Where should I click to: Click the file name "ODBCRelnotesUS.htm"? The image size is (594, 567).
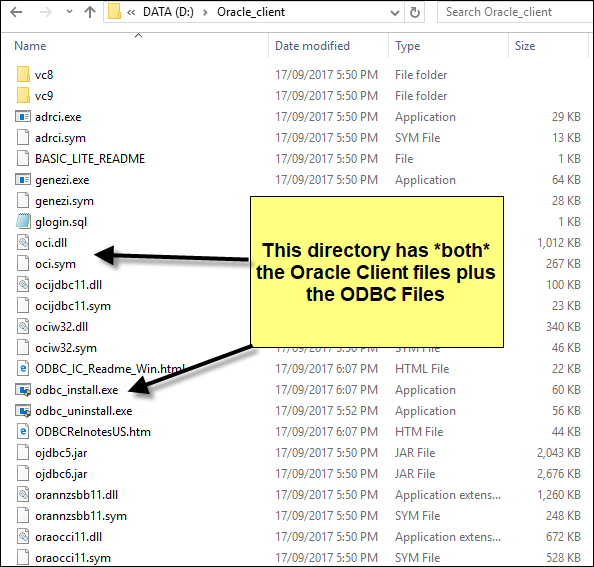pyautogui.click(x=93, y=432)
